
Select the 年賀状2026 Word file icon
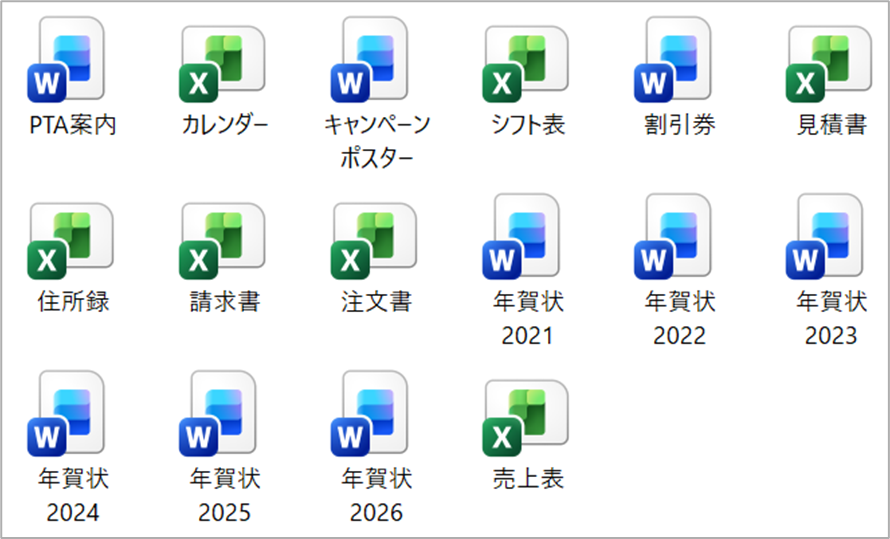pos(375,416)
